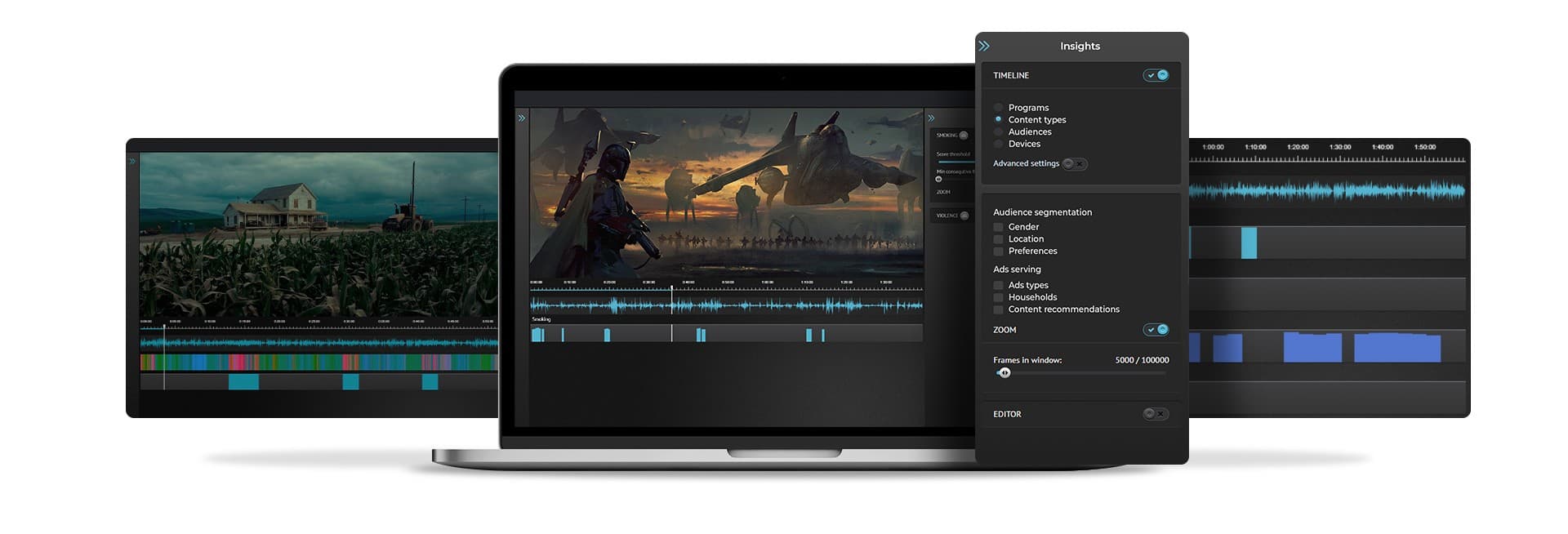
Task: Click the Min consecutive slider handle on laptop
Action: click(938, 180)
